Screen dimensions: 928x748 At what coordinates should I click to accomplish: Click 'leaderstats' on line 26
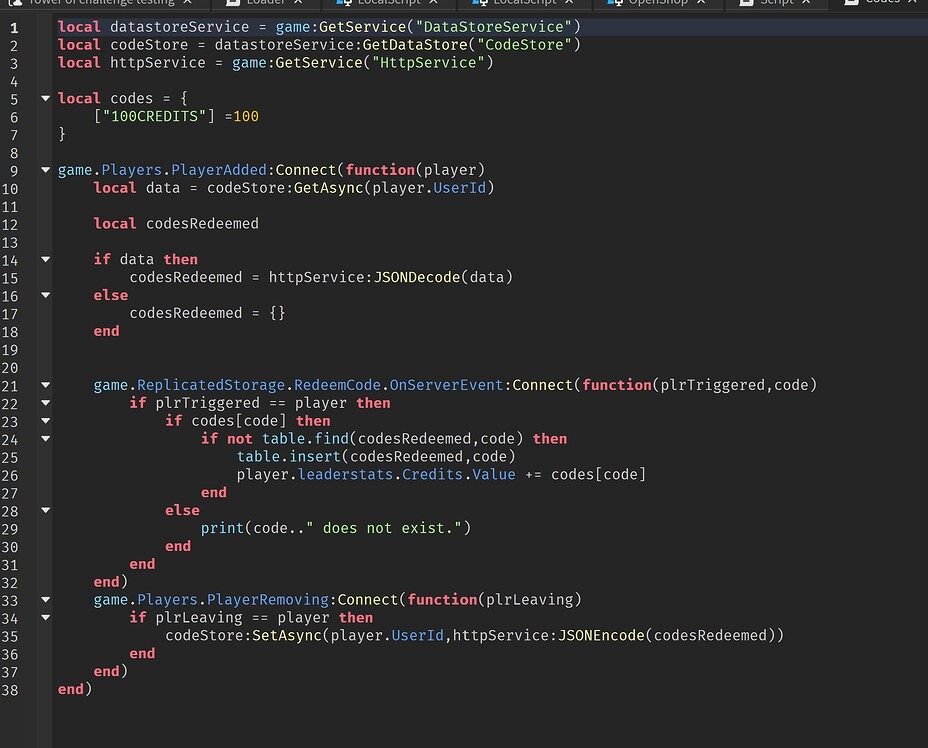(345, 474)
